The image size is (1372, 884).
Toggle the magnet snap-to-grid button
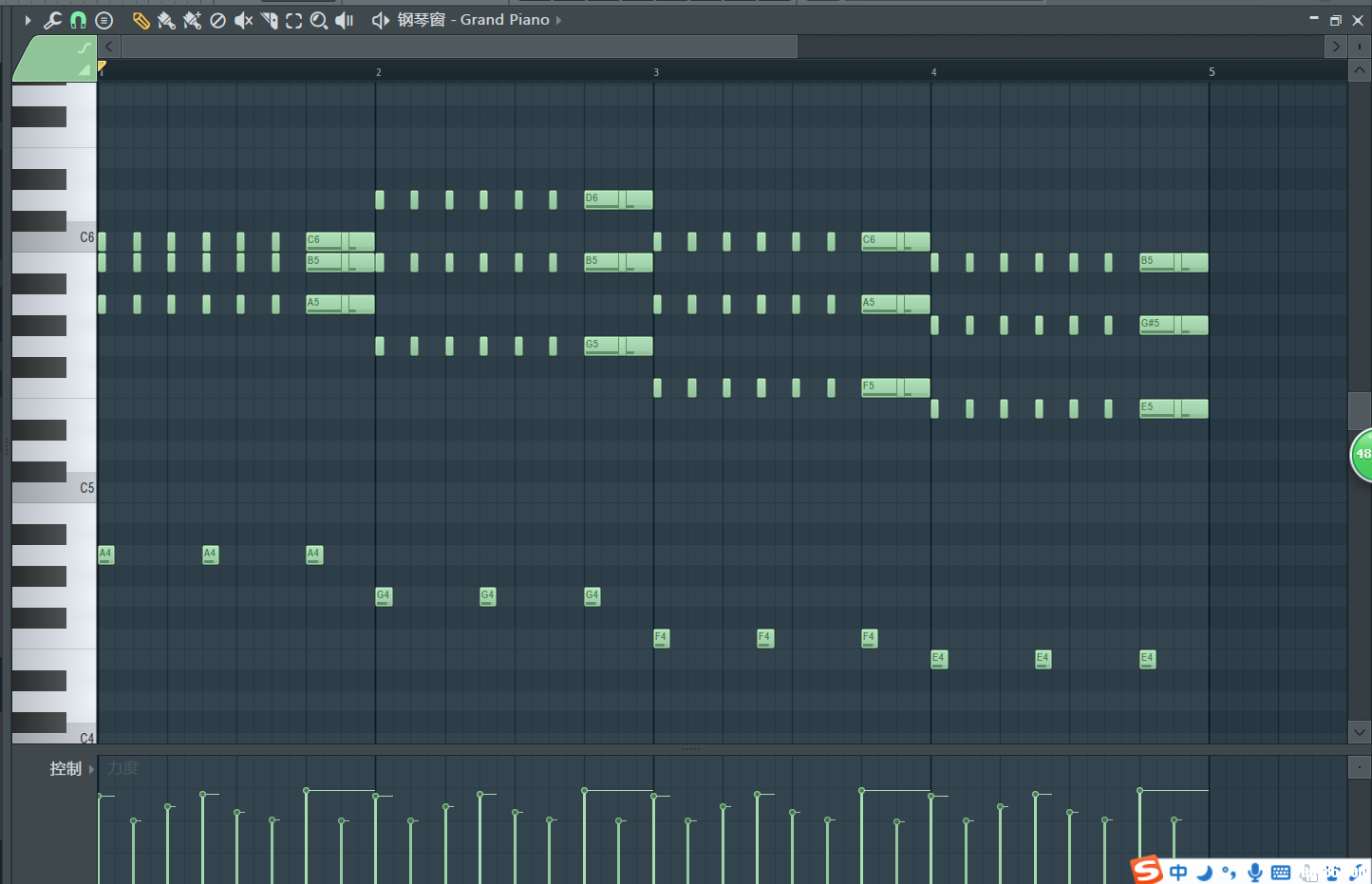click(x=79, y=20)
